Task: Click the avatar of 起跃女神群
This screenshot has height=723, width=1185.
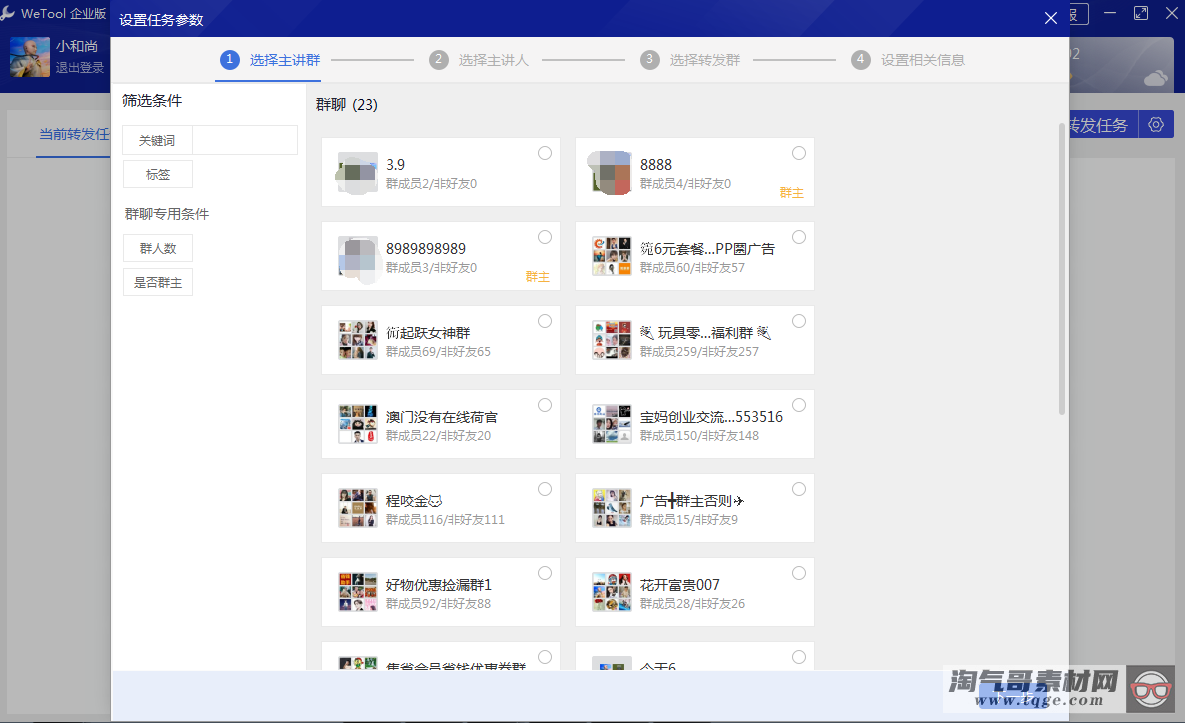Action: [357, 340]
